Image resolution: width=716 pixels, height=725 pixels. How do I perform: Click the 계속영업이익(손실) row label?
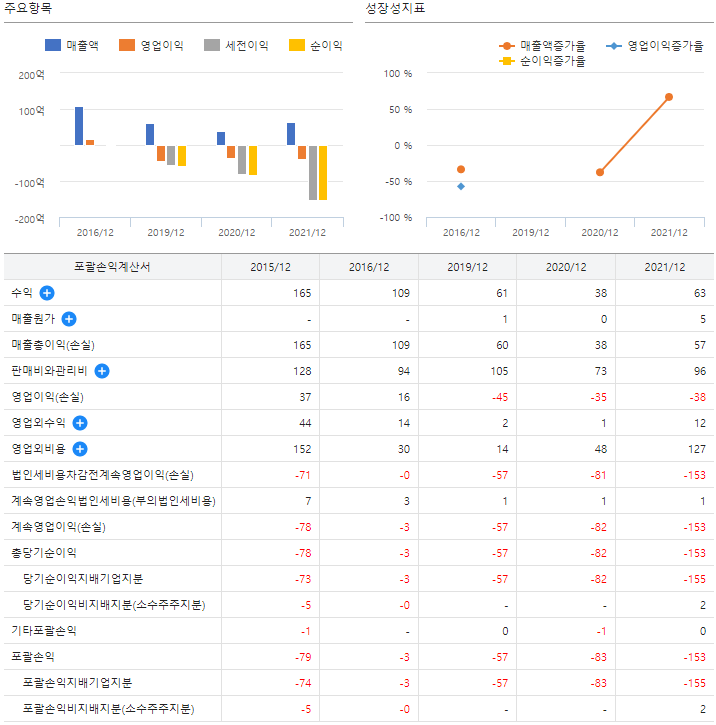[x=59, y=527]
